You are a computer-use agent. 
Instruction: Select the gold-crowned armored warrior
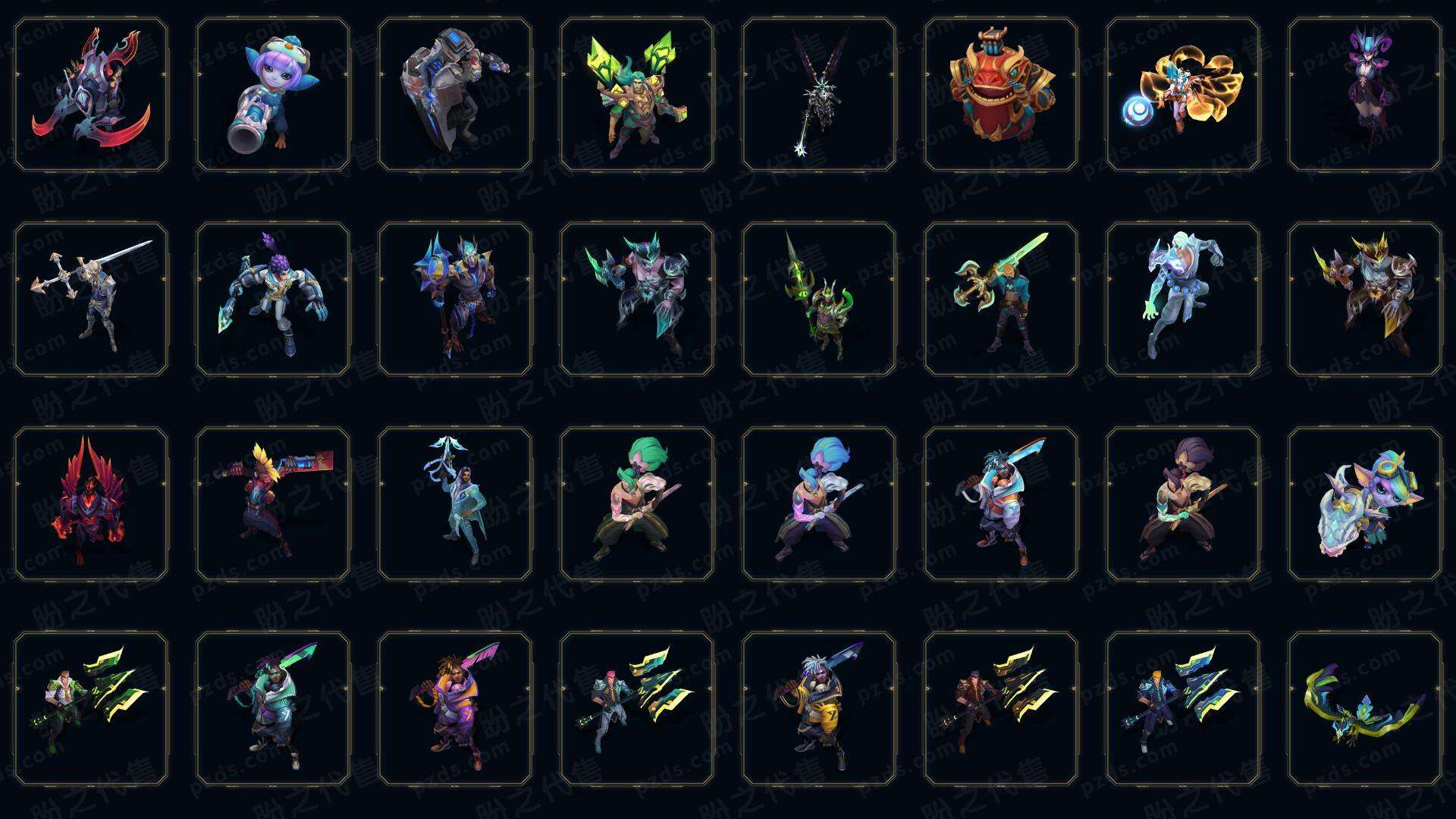click(1365, 299)
